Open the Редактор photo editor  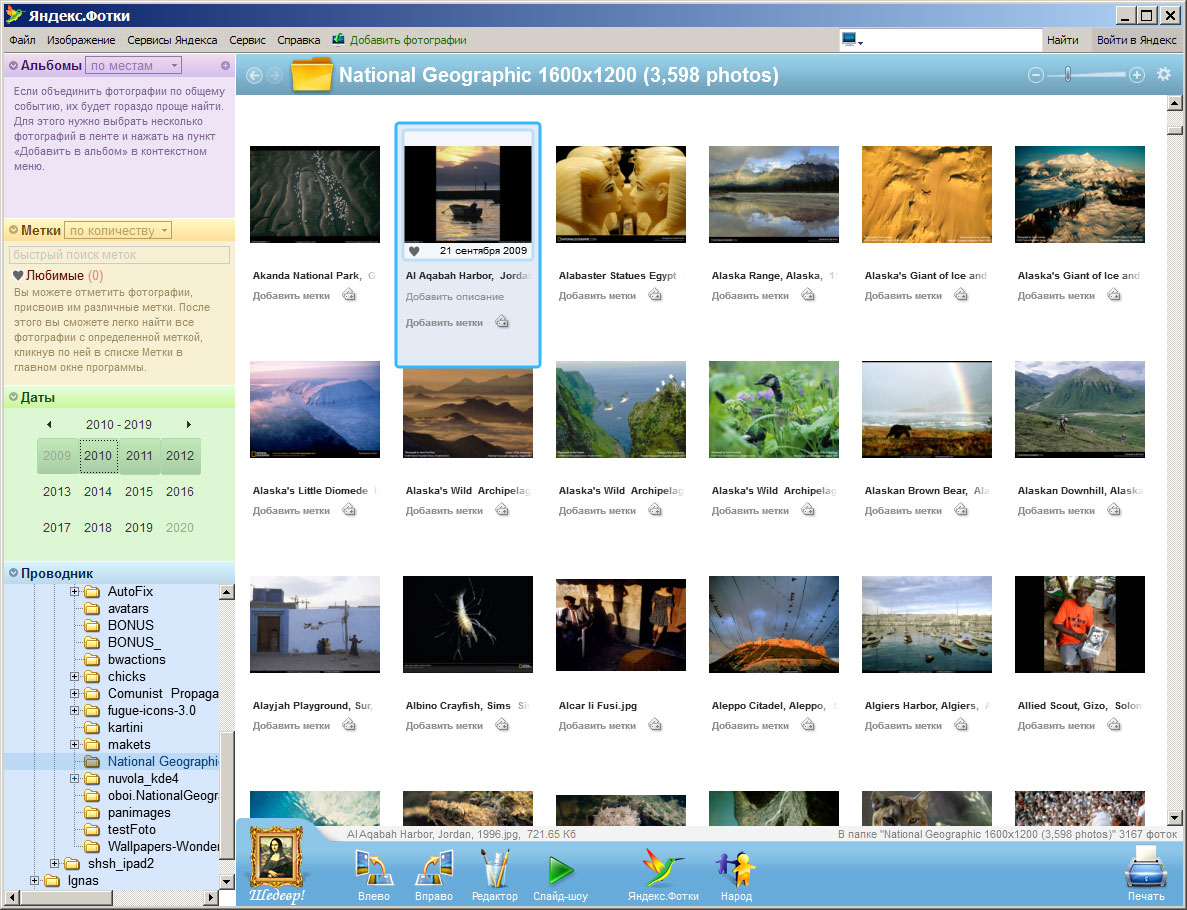(x=495, y=870)
